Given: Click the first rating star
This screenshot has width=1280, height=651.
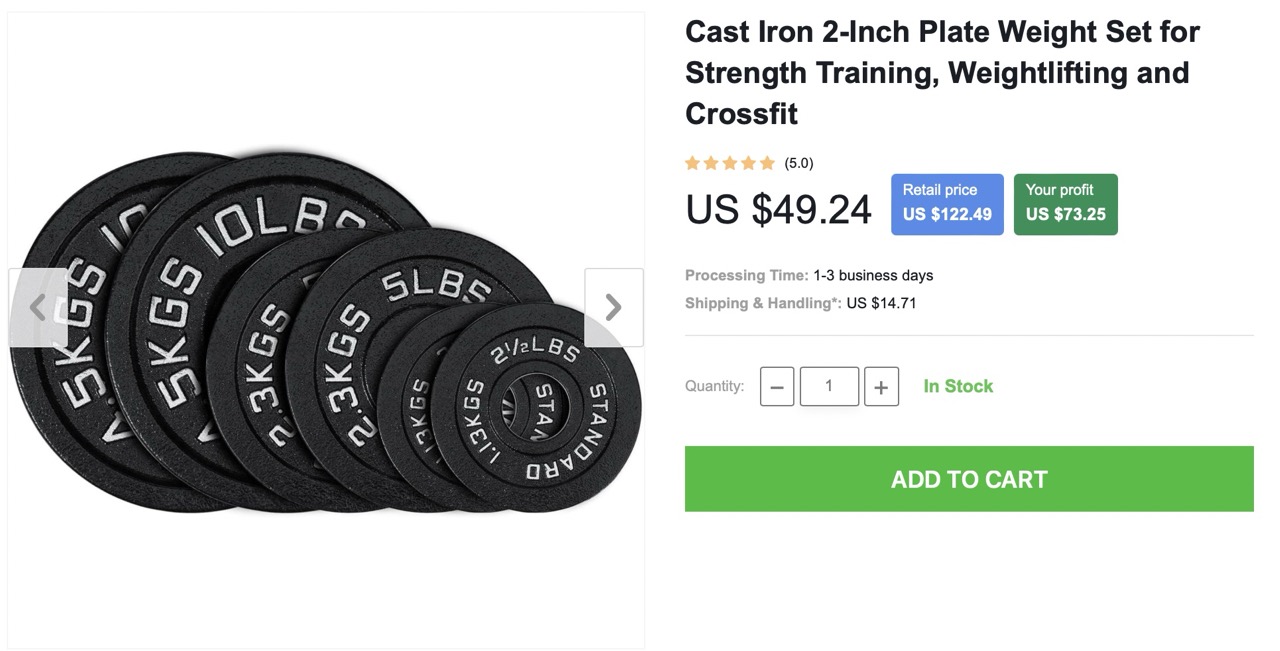Looking at the screenshot, I should pyautogui.click(x=692, y=163).
